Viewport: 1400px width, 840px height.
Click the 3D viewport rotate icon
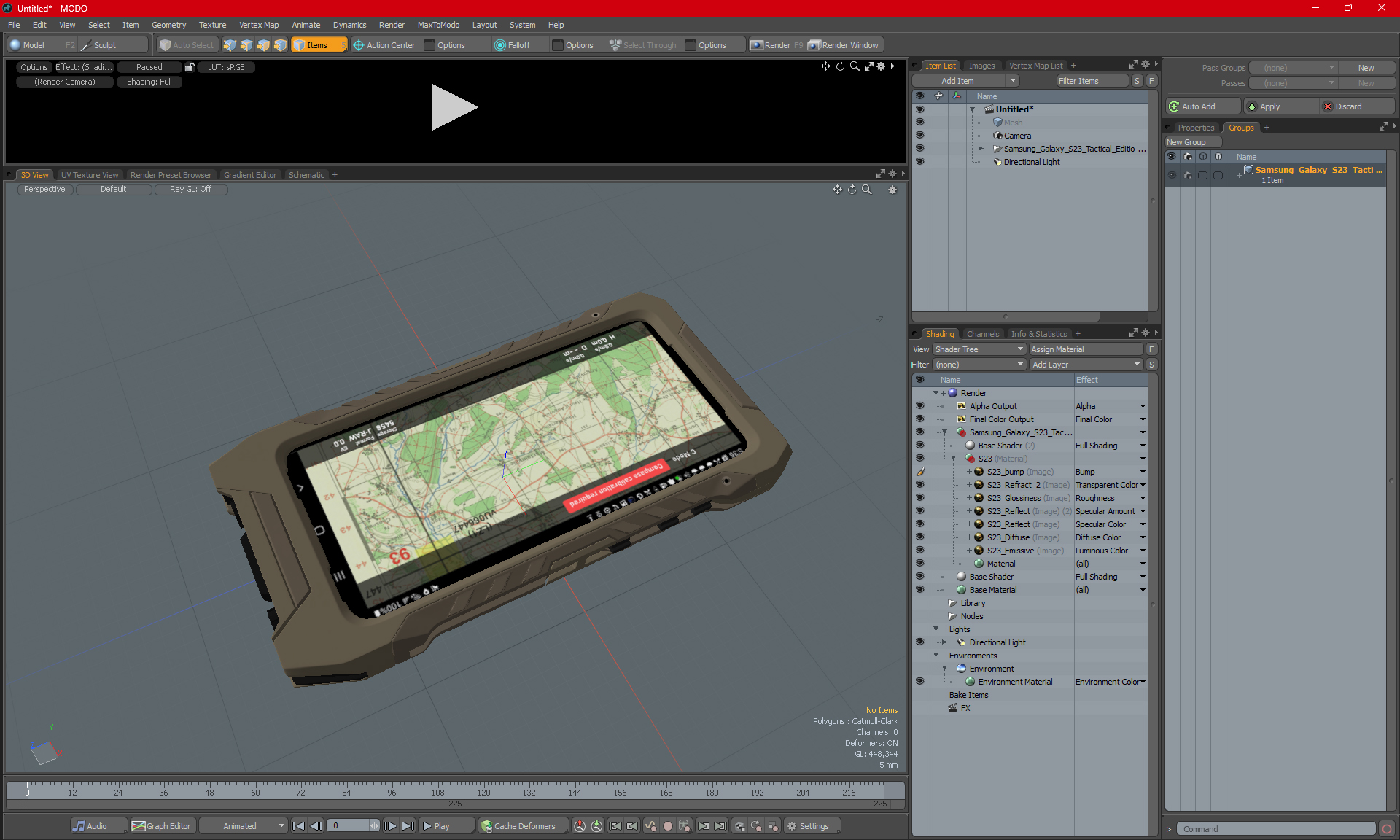click(x=852, y=190)
